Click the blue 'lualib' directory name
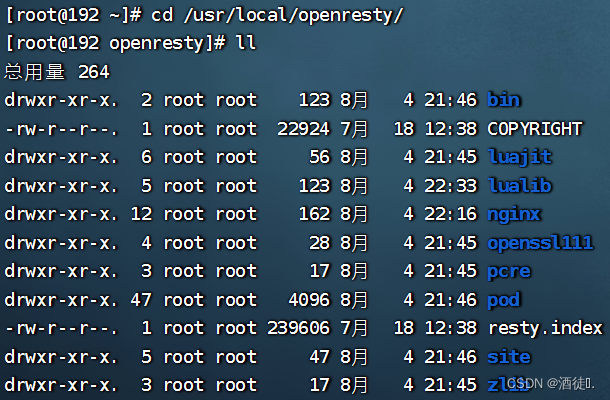 520,186
